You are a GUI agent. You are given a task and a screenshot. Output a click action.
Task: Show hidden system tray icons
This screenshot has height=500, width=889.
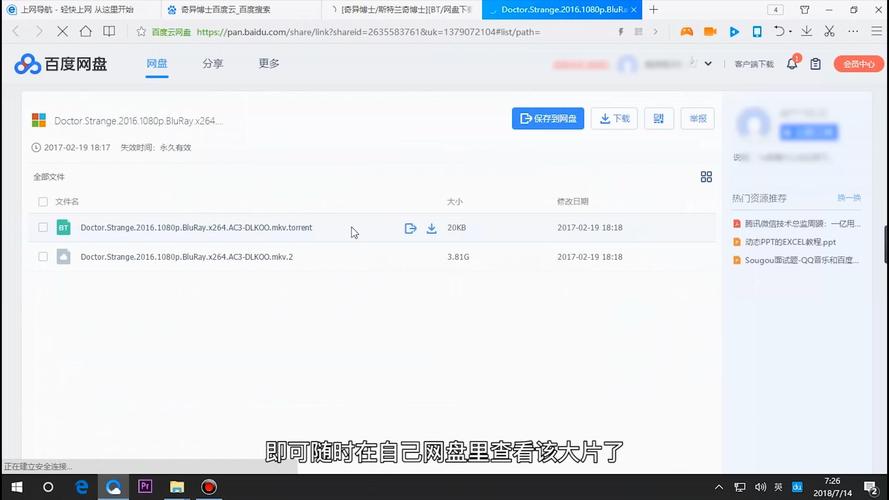pos(718,487)
